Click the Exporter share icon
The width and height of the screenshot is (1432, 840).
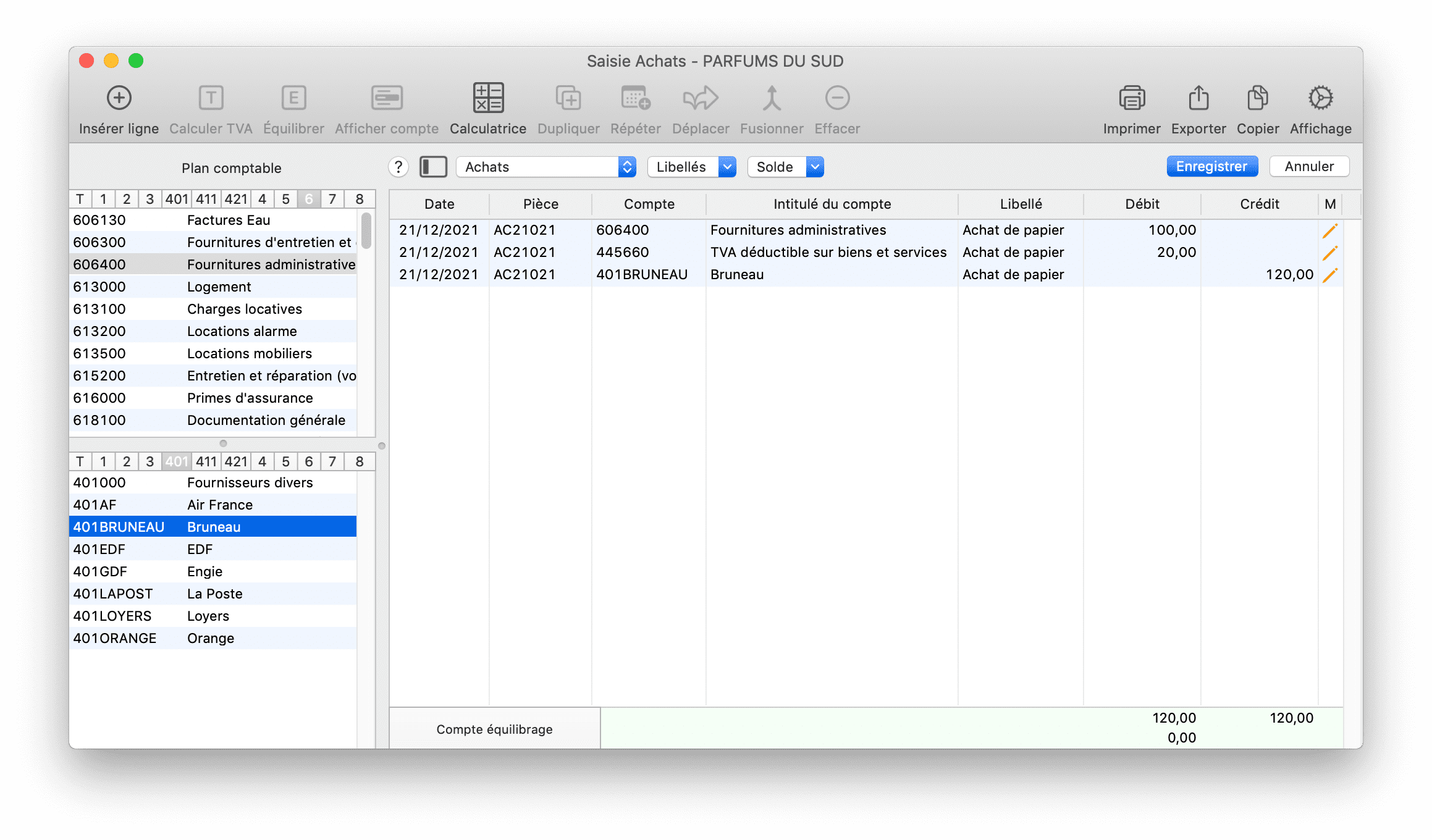(1198, 98)
